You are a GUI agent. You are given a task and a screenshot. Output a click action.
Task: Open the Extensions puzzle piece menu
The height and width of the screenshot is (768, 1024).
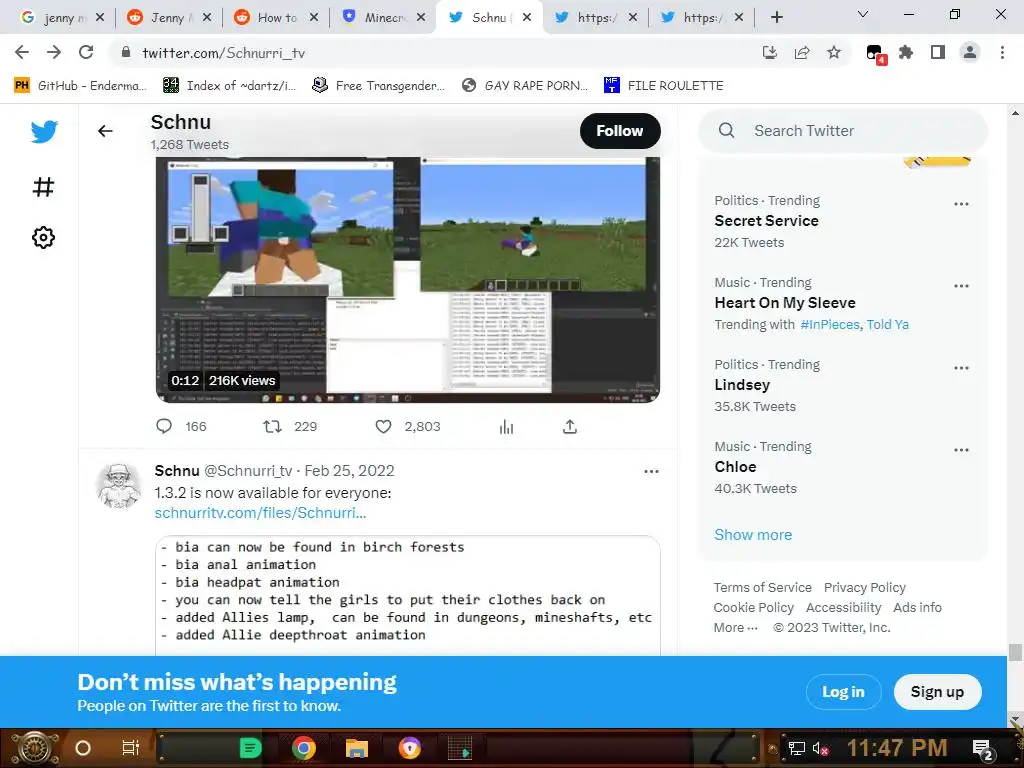pyautogui.click(x=906, y=52)
